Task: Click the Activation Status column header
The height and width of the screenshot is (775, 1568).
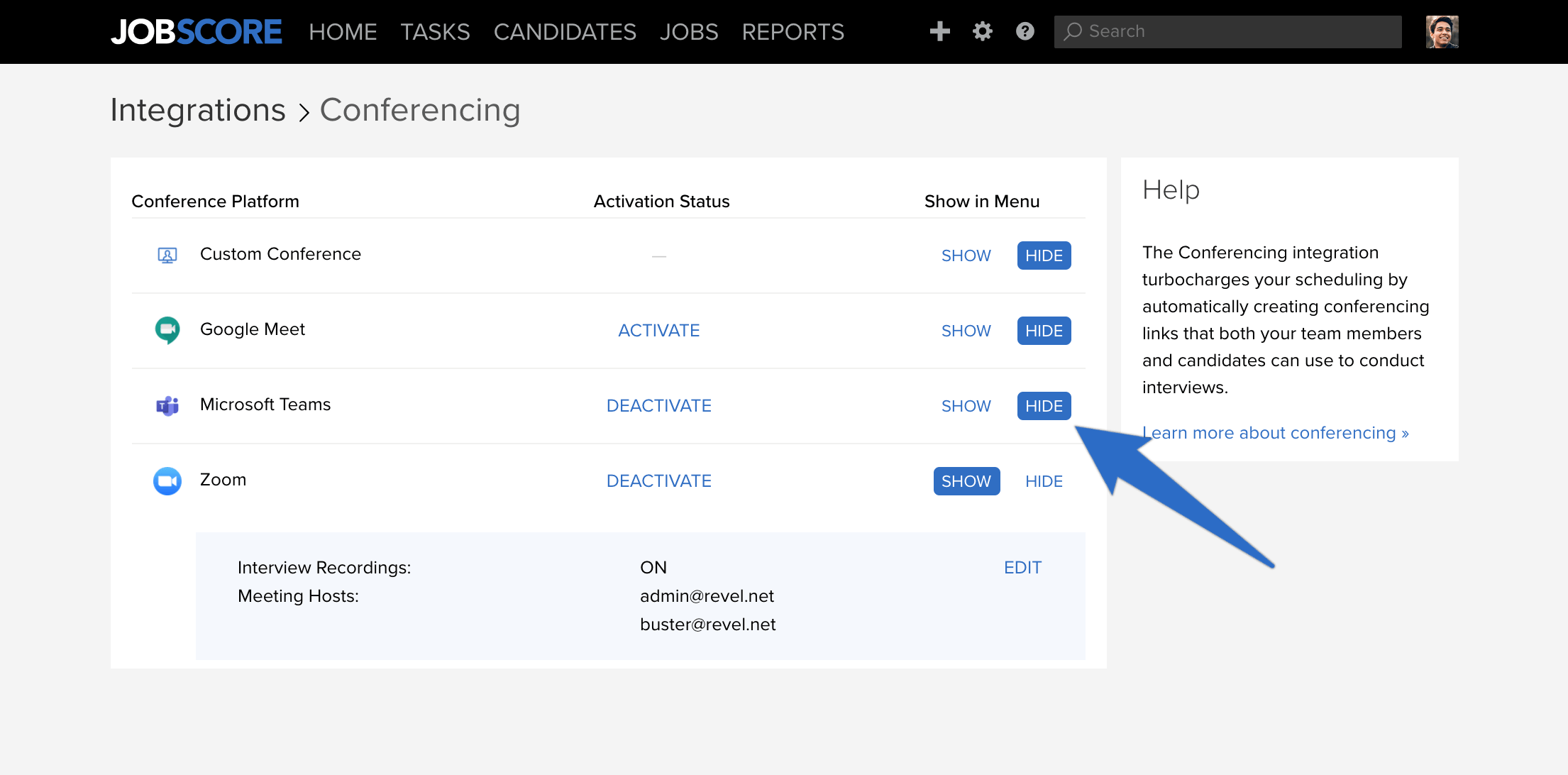Action: [x=661, y=202]
